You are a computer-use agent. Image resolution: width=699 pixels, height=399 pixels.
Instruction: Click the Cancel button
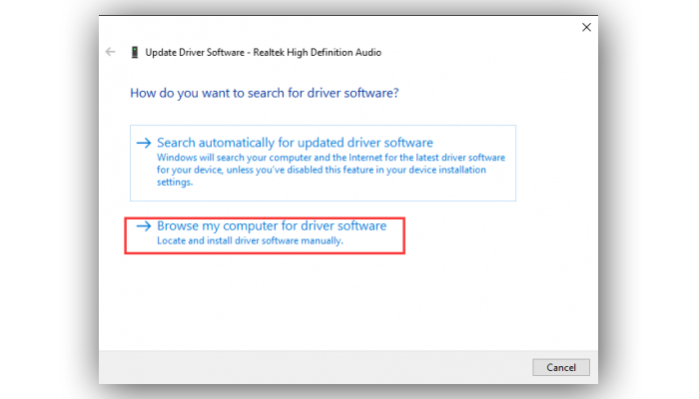click(561, 367)
